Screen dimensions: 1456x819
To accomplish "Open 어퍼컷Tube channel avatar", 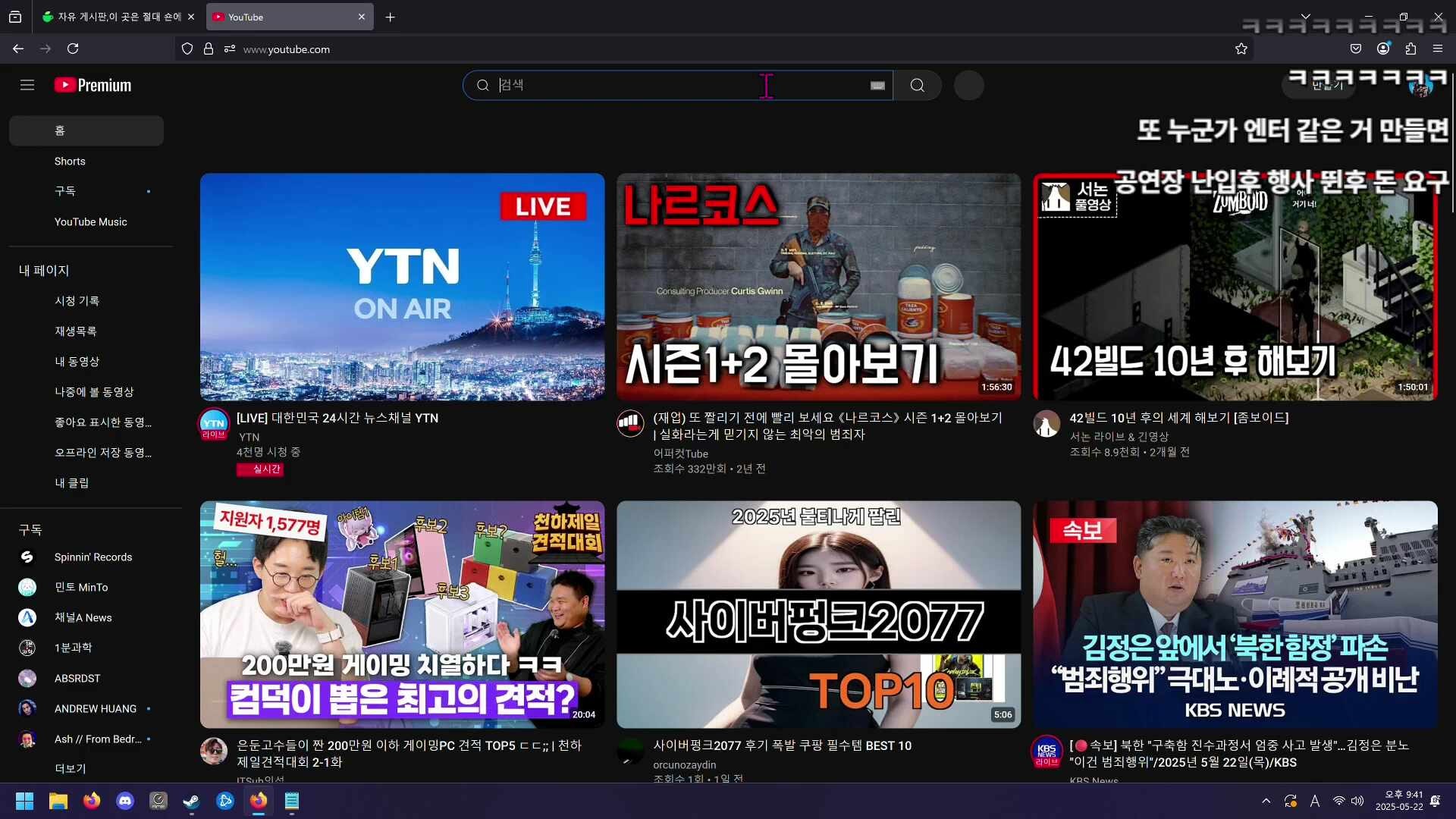I will coord(629,424).
